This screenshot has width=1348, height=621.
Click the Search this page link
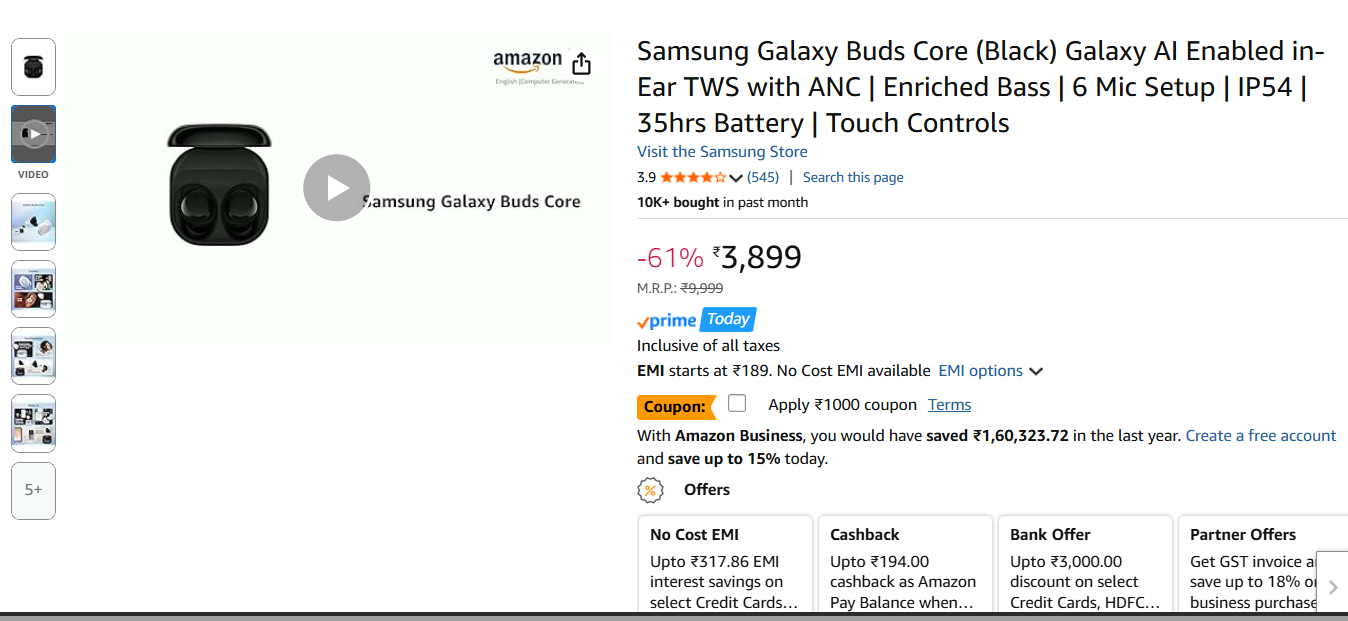pos(853,178)
